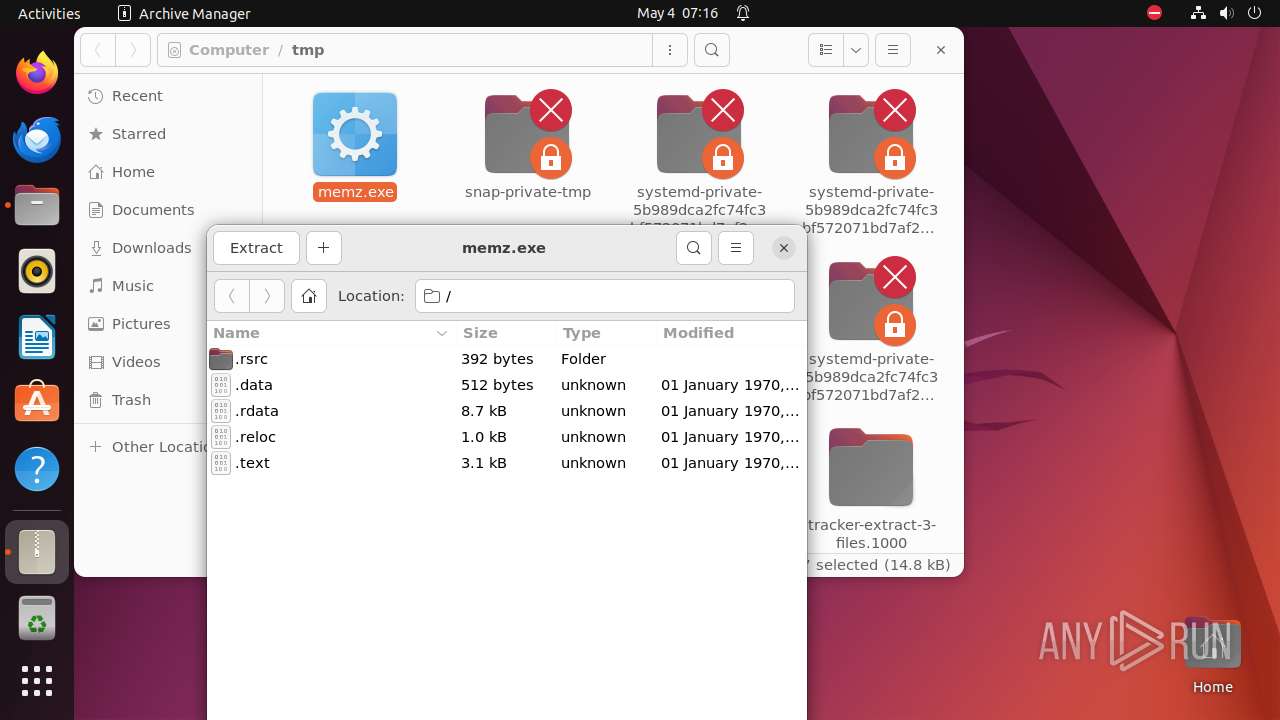Switch Files to list view

(x=826, y=50)
